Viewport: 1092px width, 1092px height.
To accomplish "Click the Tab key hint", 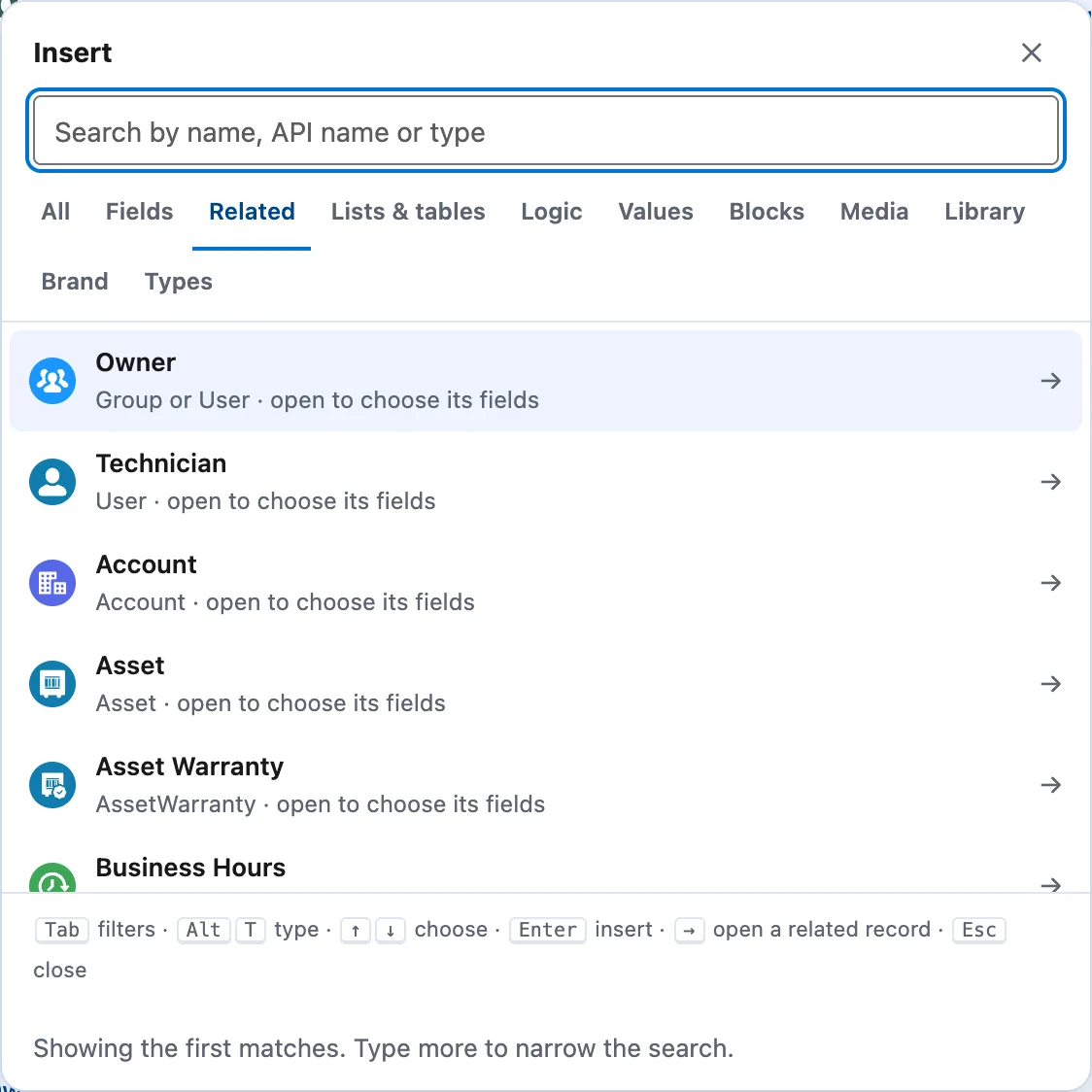I will click(62, 930).
